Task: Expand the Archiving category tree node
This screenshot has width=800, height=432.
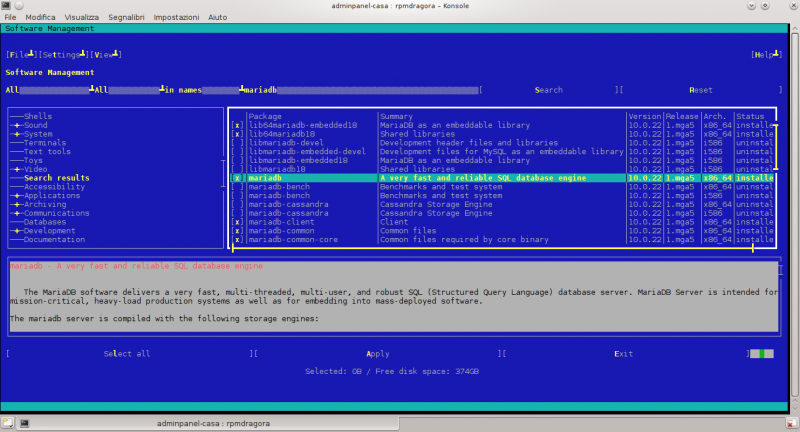Action: click(17, 205)
